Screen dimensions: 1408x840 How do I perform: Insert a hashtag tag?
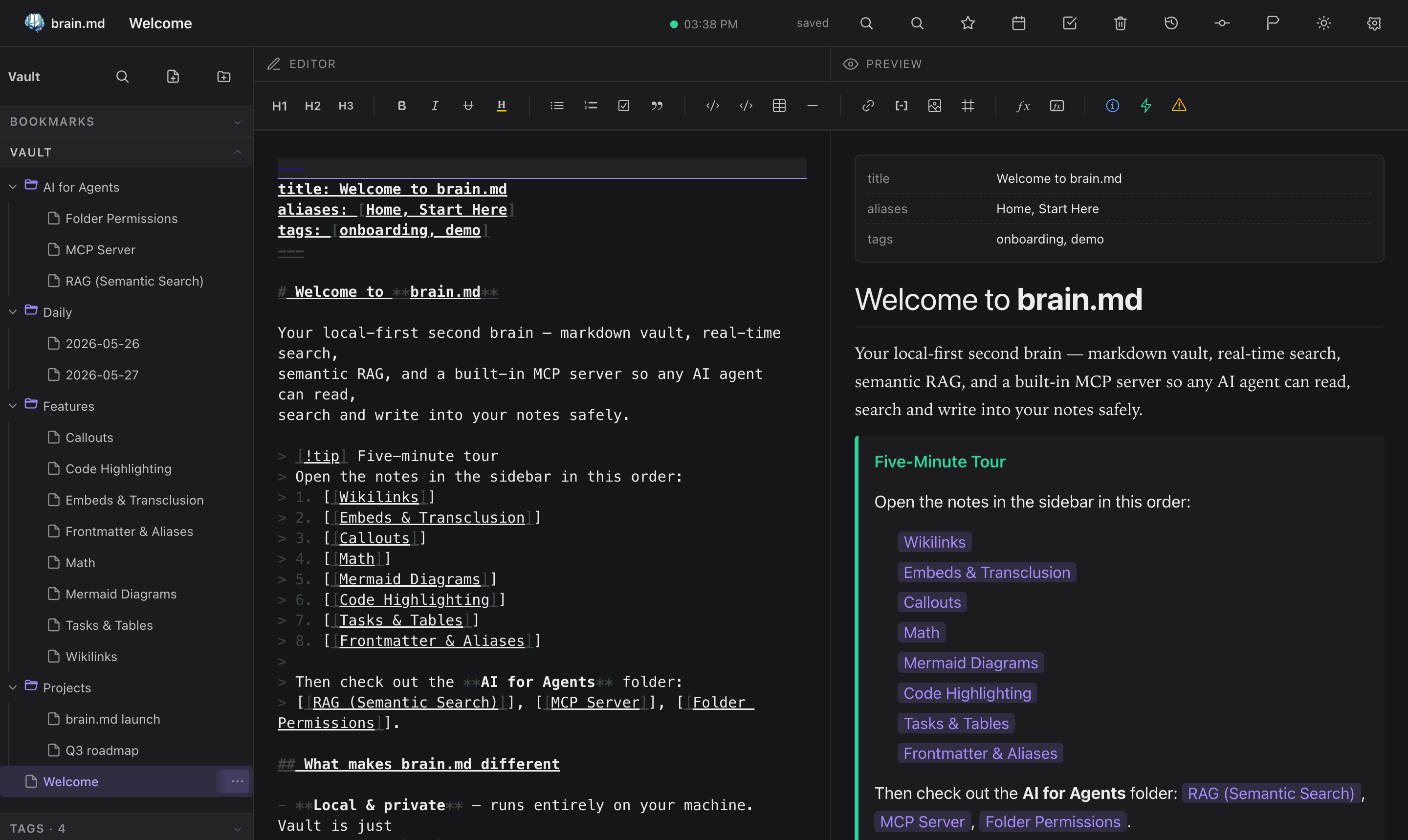(x=968, y=106)
